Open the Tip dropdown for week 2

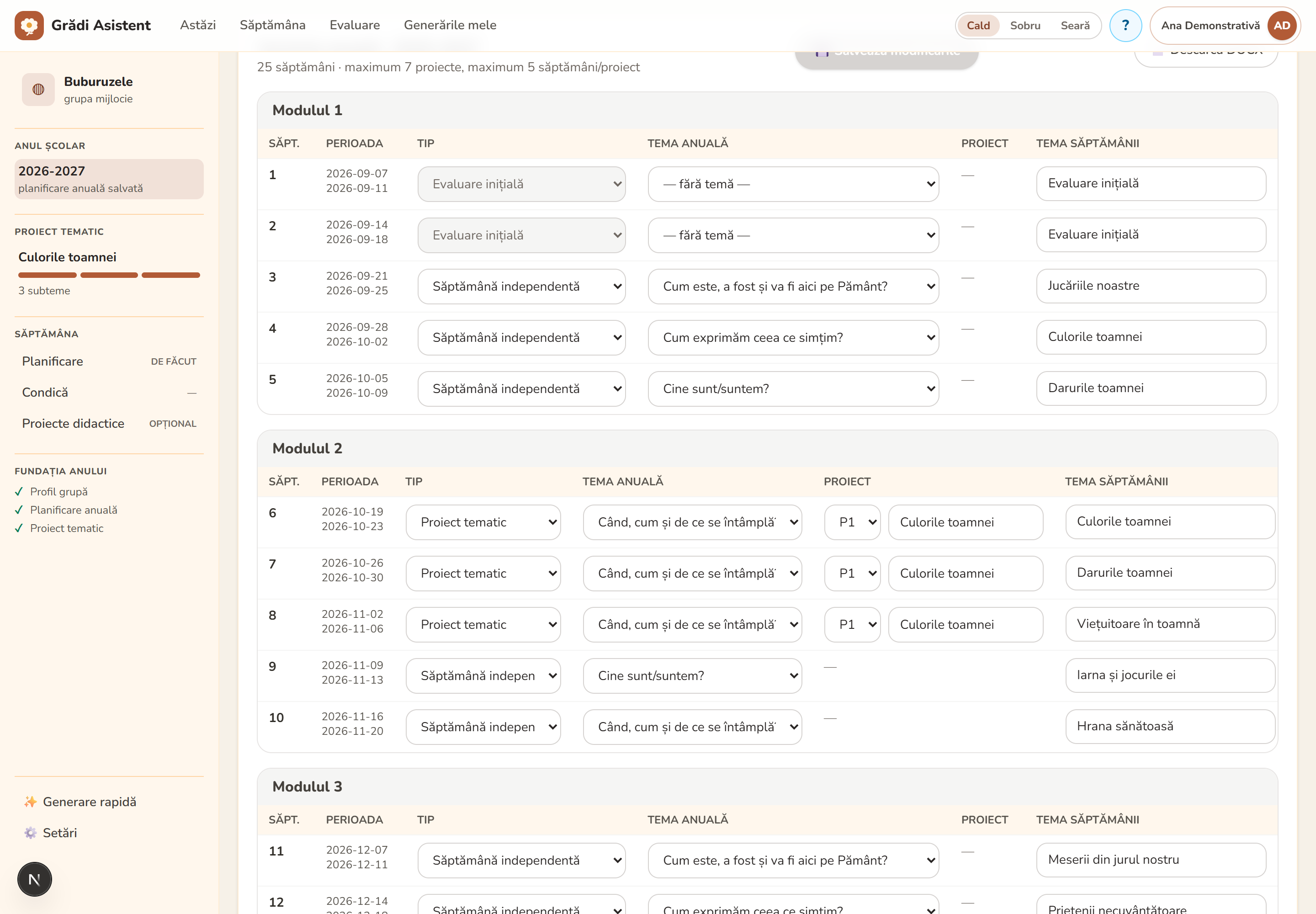pyautogui.click(x=521, y=235)
